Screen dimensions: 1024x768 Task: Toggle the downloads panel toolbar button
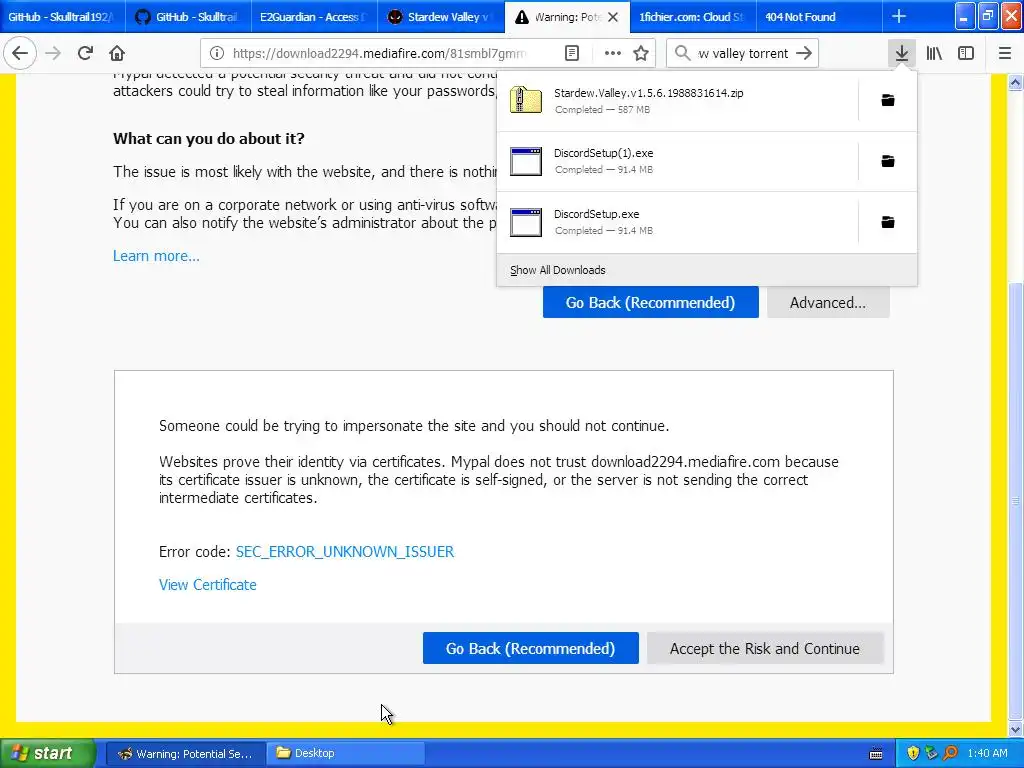[902, 54]
